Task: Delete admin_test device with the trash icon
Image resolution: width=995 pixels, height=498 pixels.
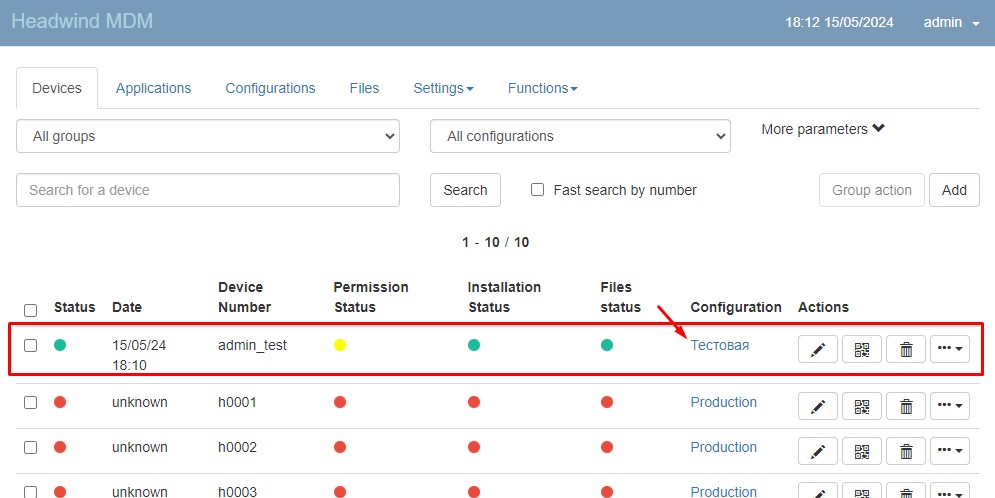Action: point(906,349)
